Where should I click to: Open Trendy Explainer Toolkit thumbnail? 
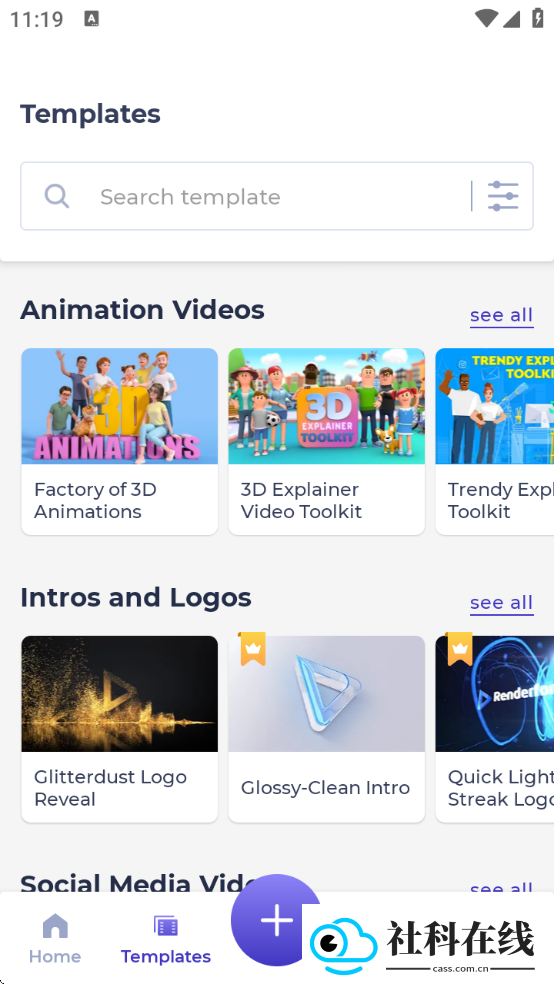[494, 406]
